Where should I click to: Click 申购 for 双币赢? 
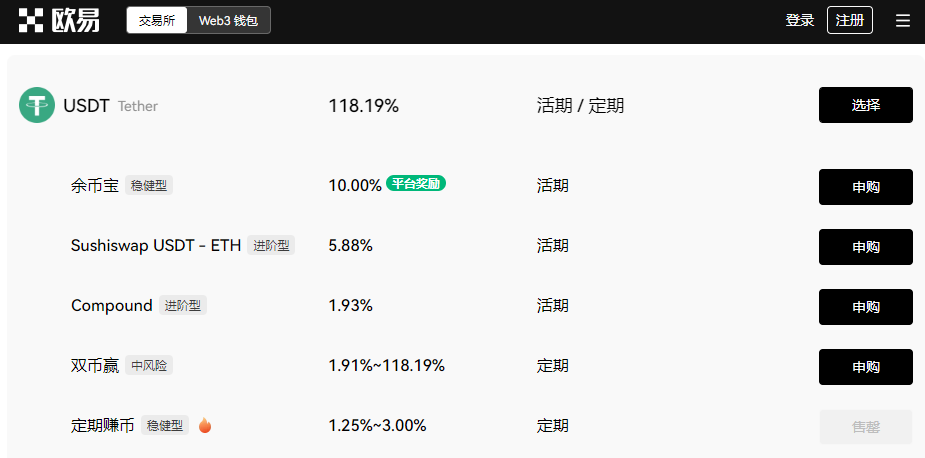tap(865, 367)
